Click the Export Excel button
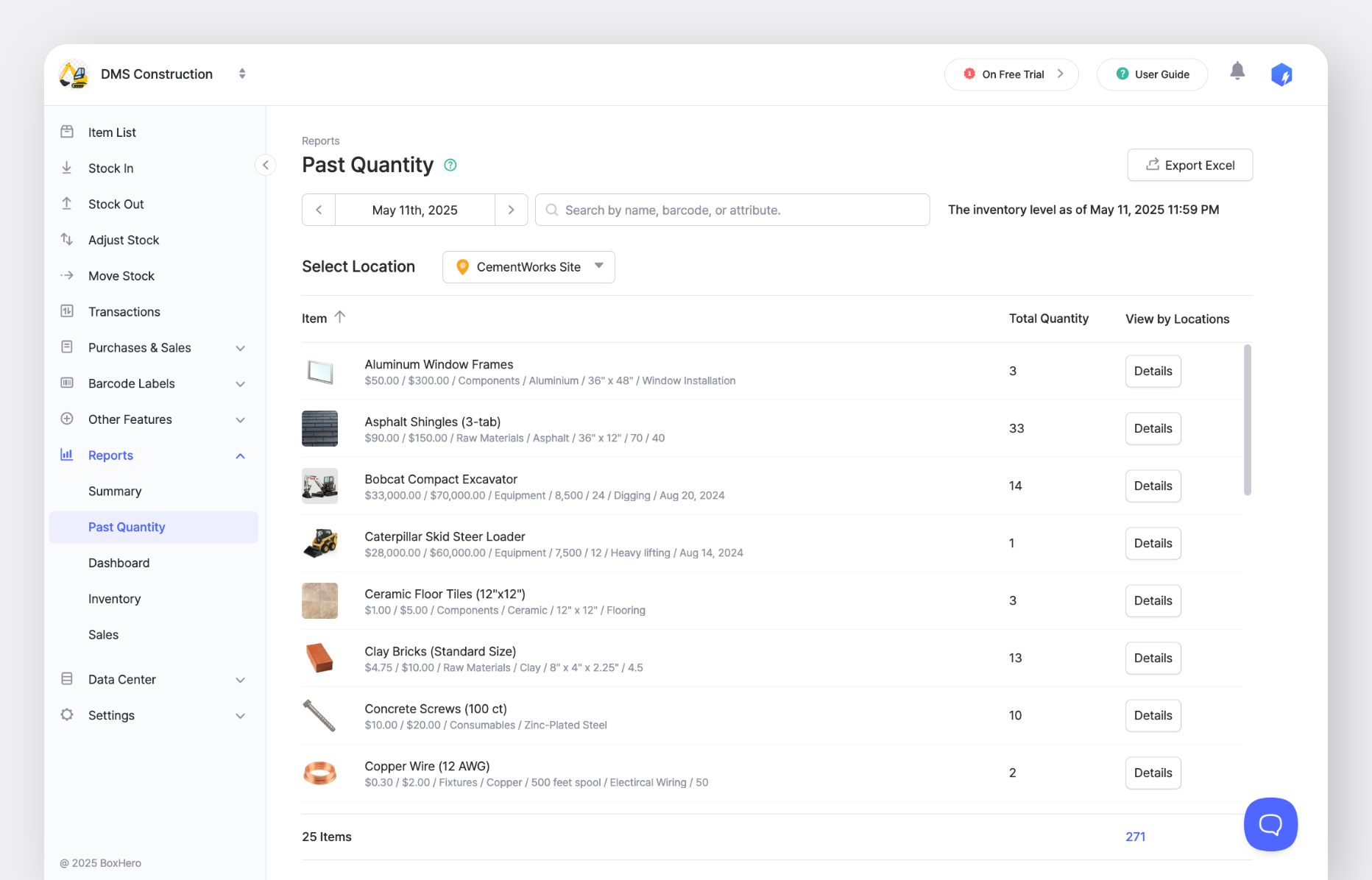This screenshot has height=880, width=1372. [1189, 166]
